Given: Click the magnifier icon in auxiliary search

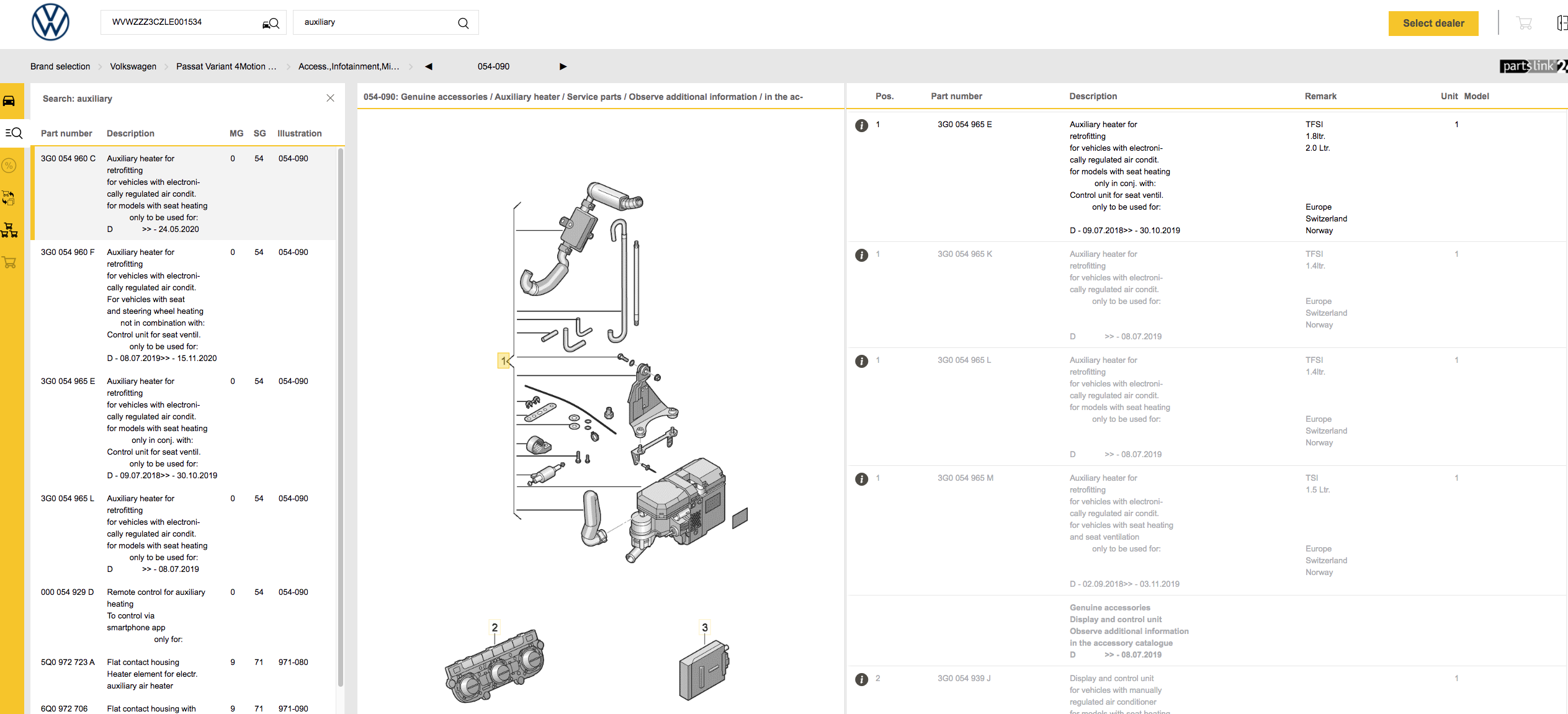Looking at the screenshot, I should tap(463, 23).
